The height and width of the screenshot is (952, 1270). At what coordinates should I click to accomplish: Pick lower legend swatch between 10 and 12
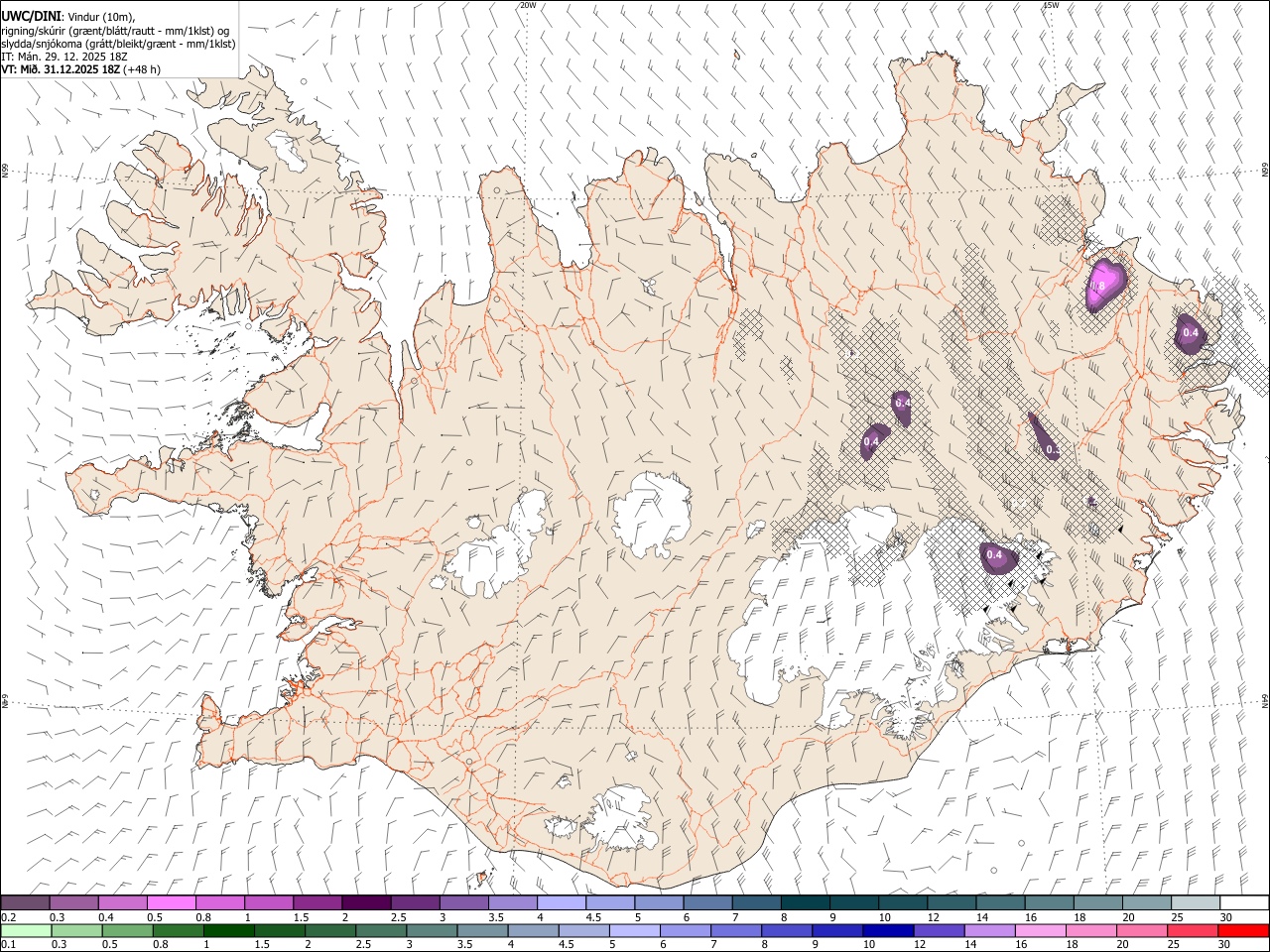(x=887, y=930)
